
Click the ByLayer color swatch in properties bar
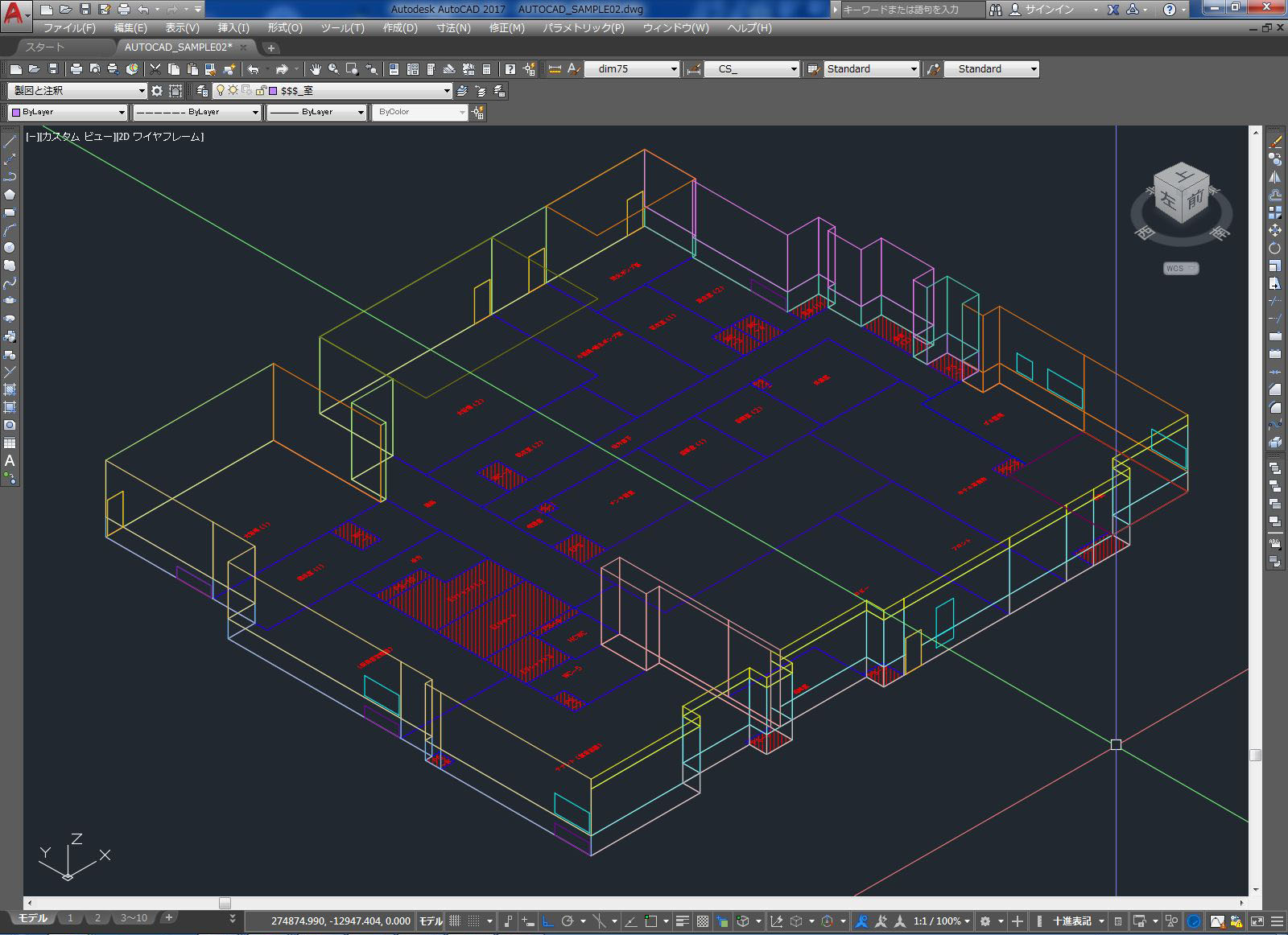point(18,113)
